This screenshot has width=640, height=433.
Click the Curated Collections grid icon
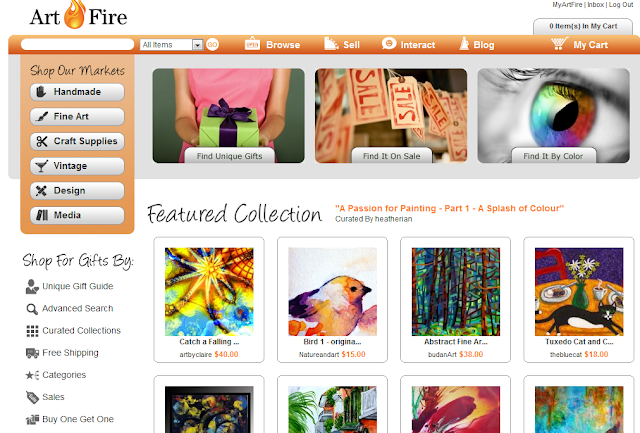(32, 331)
